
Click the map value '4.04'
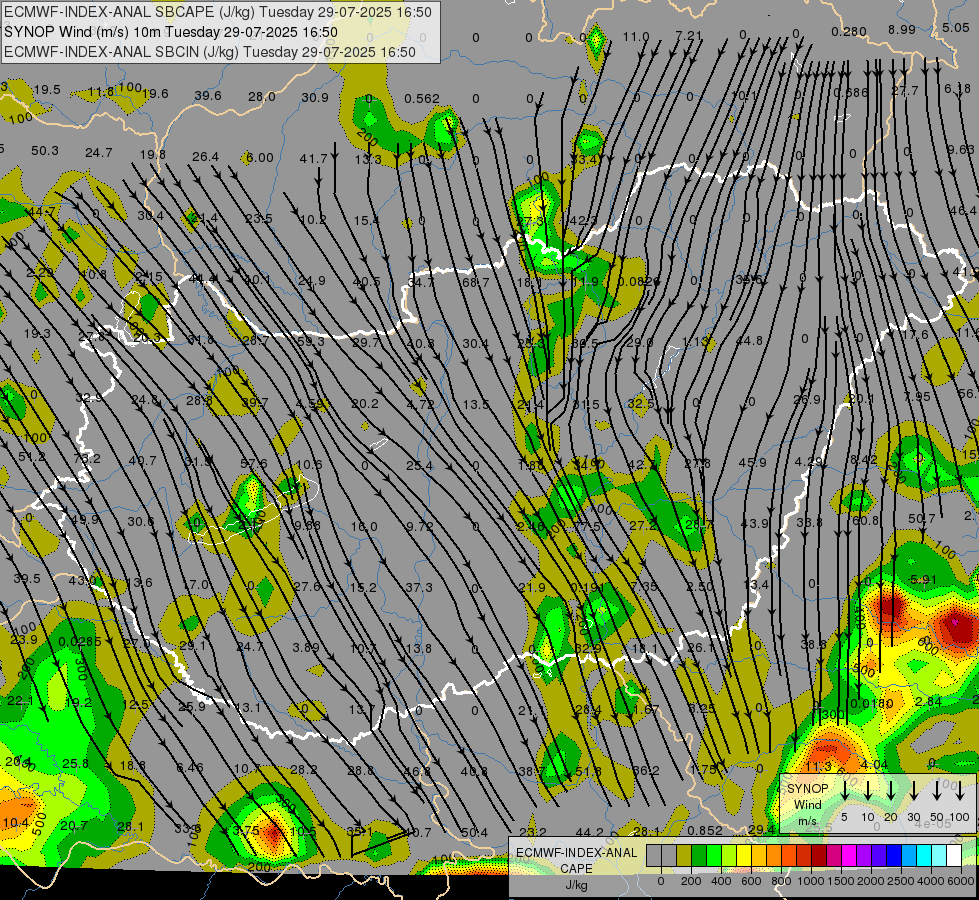[874, 764]
